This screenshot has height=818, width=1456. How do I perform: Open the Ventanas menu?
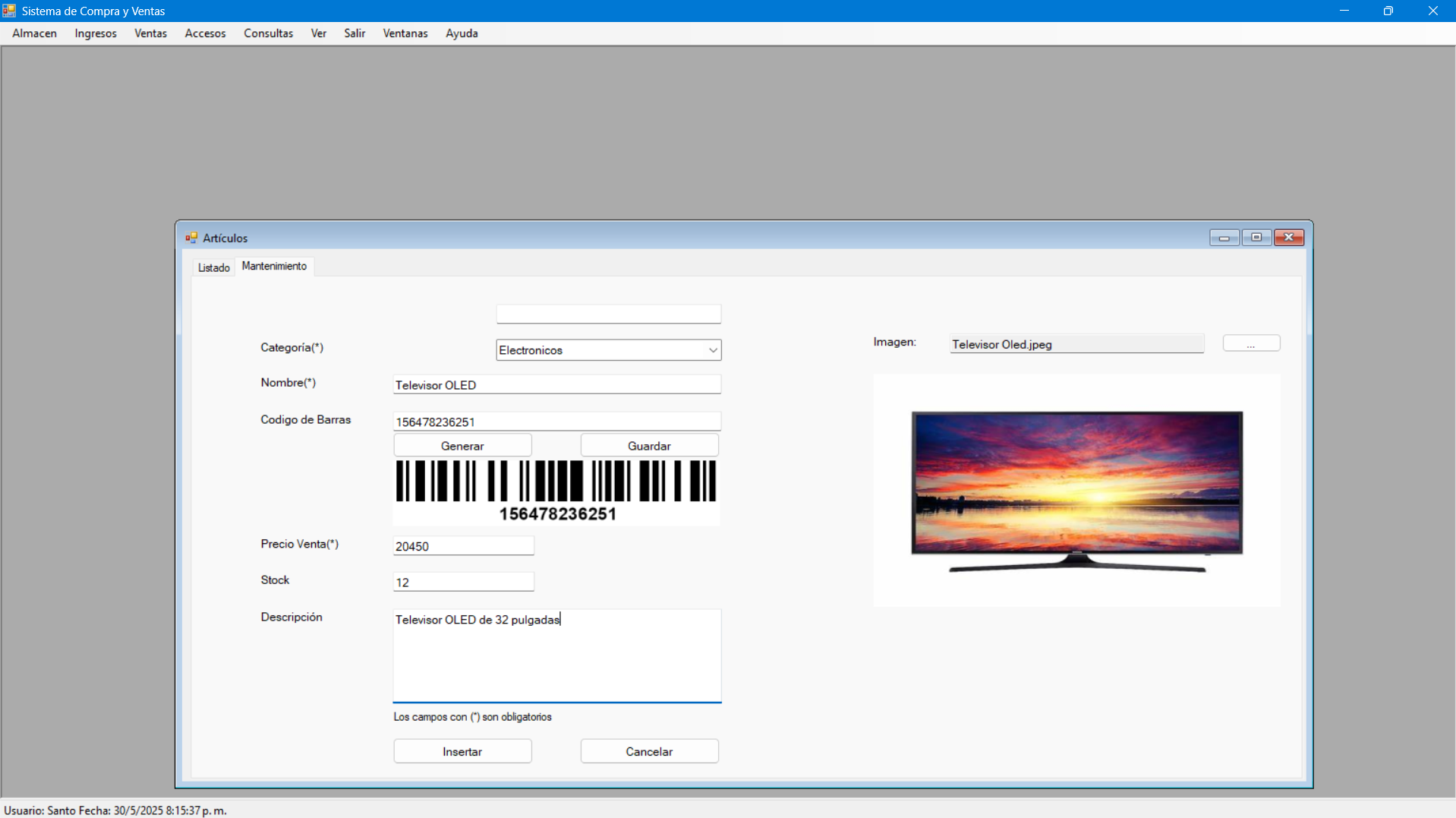click(405, 33)
